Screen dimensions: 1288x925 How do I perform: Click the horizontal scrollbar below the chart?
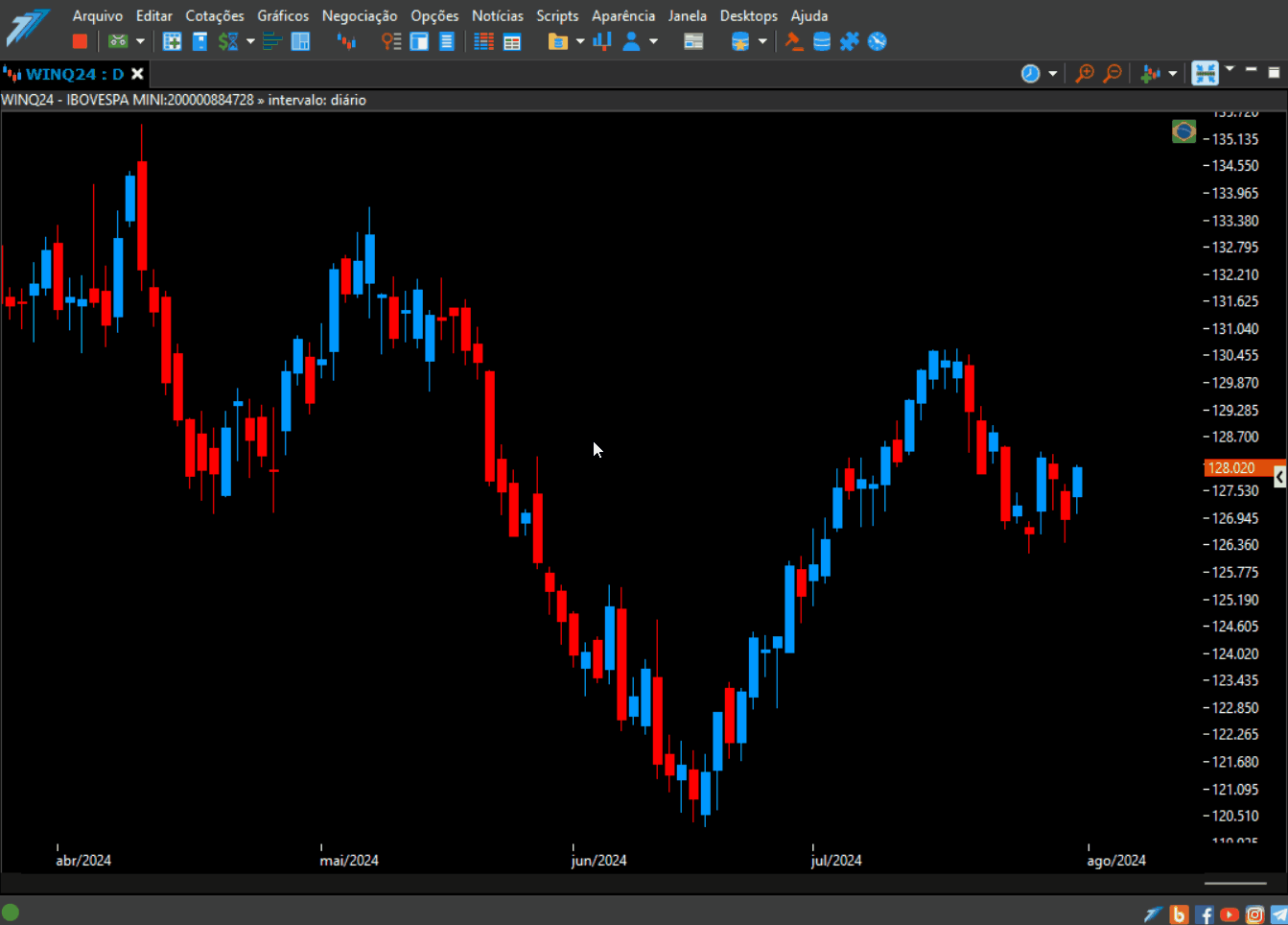pyautogui.click(x=1235, y=883)
